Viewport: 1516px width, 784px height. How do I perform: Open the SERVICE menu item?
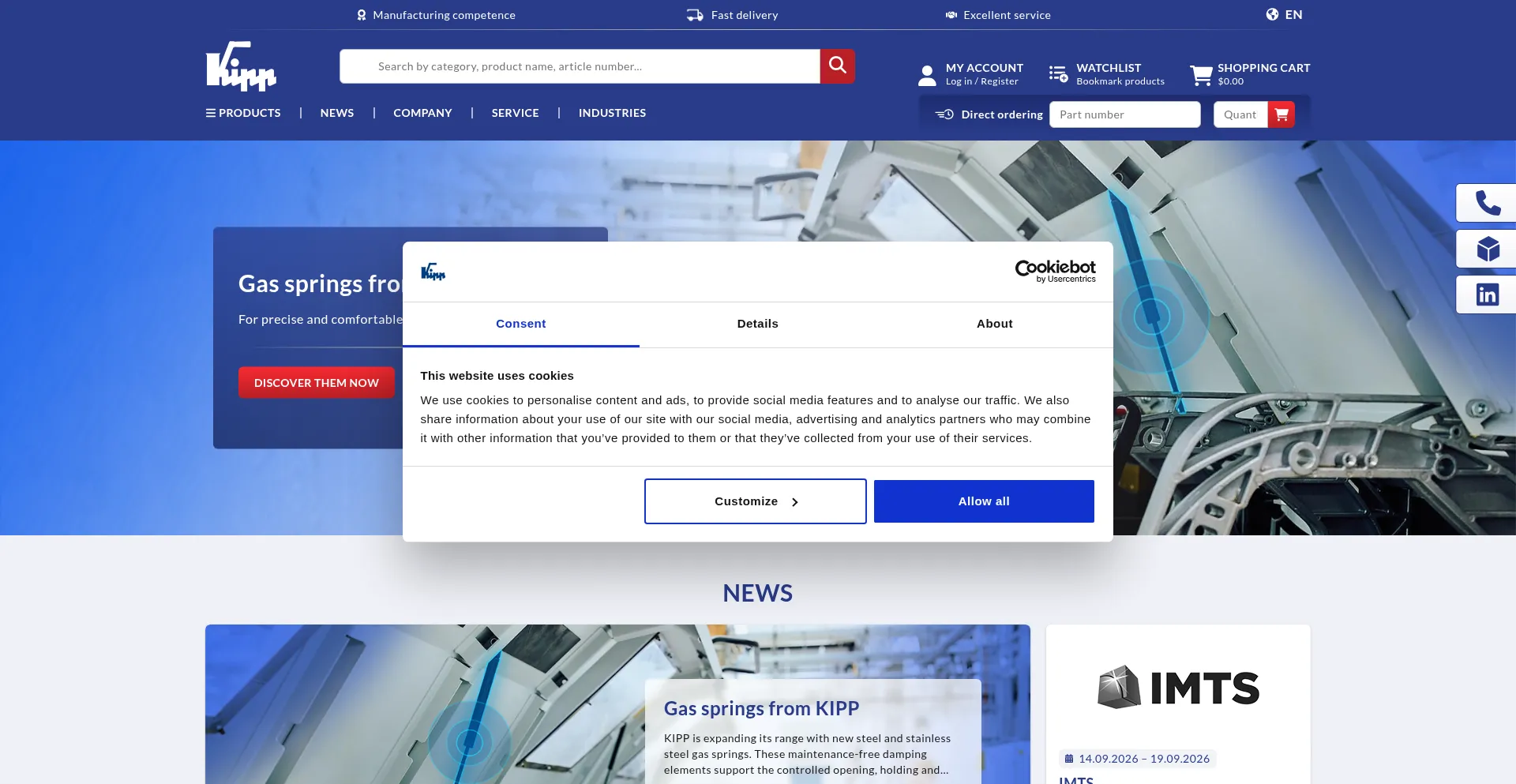515,113
